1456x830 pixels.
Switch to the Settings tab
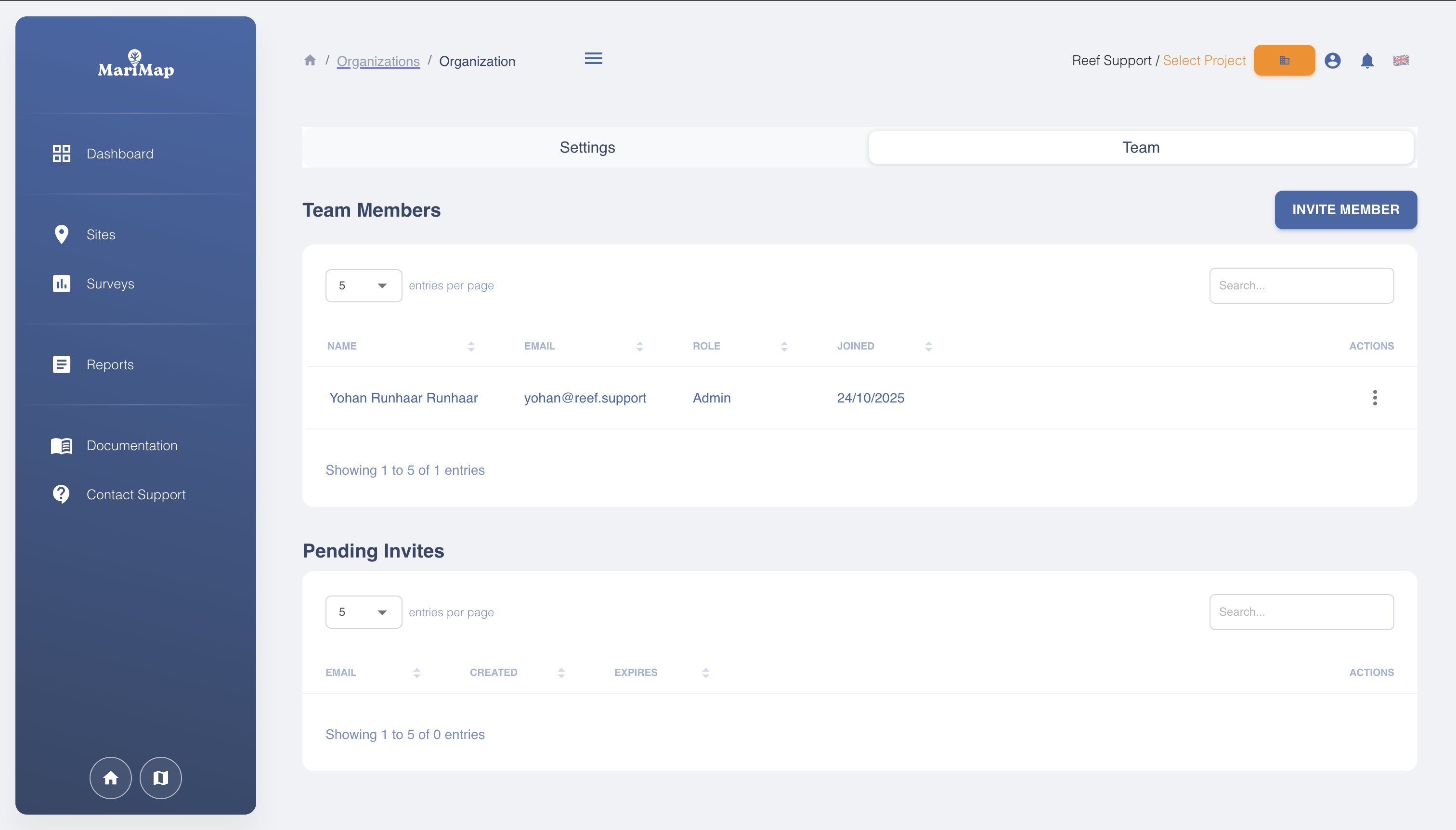tap(586, 147)
